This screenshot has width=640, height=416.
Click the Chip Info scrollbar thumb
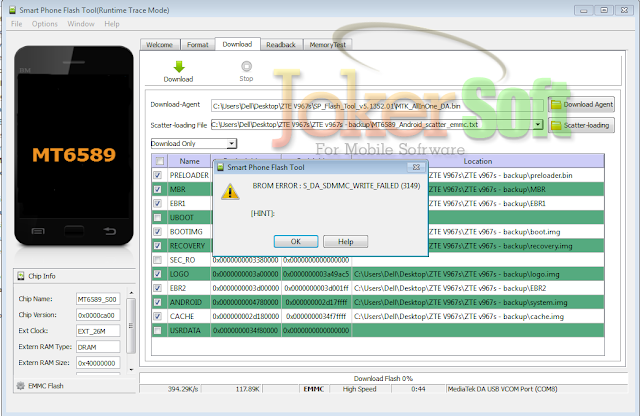point(131,325)
